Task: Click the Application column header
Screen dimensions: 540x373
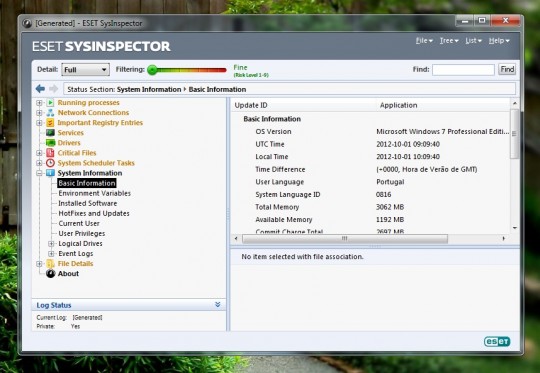Action: (x=443, y=105)
